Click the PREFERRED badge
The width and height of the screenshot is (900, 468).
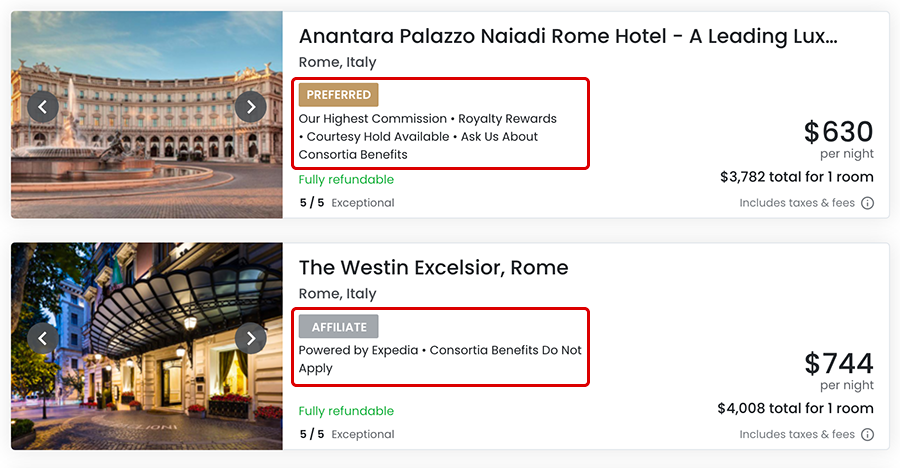pyautogui.click(x=338, y=95)
